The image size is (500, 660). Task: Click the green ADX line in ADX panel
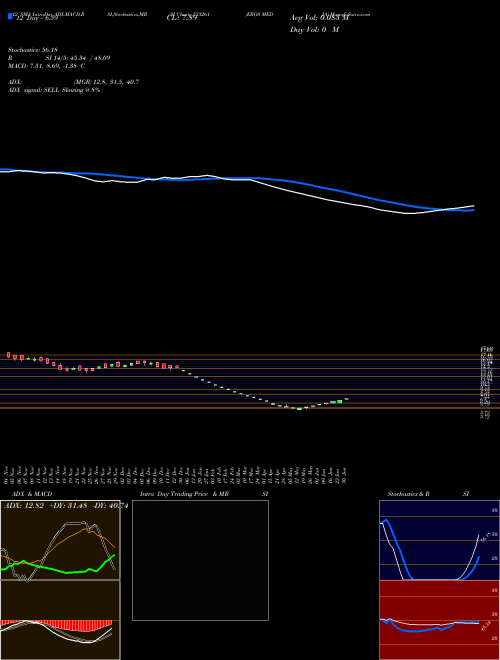coord(57,568)
